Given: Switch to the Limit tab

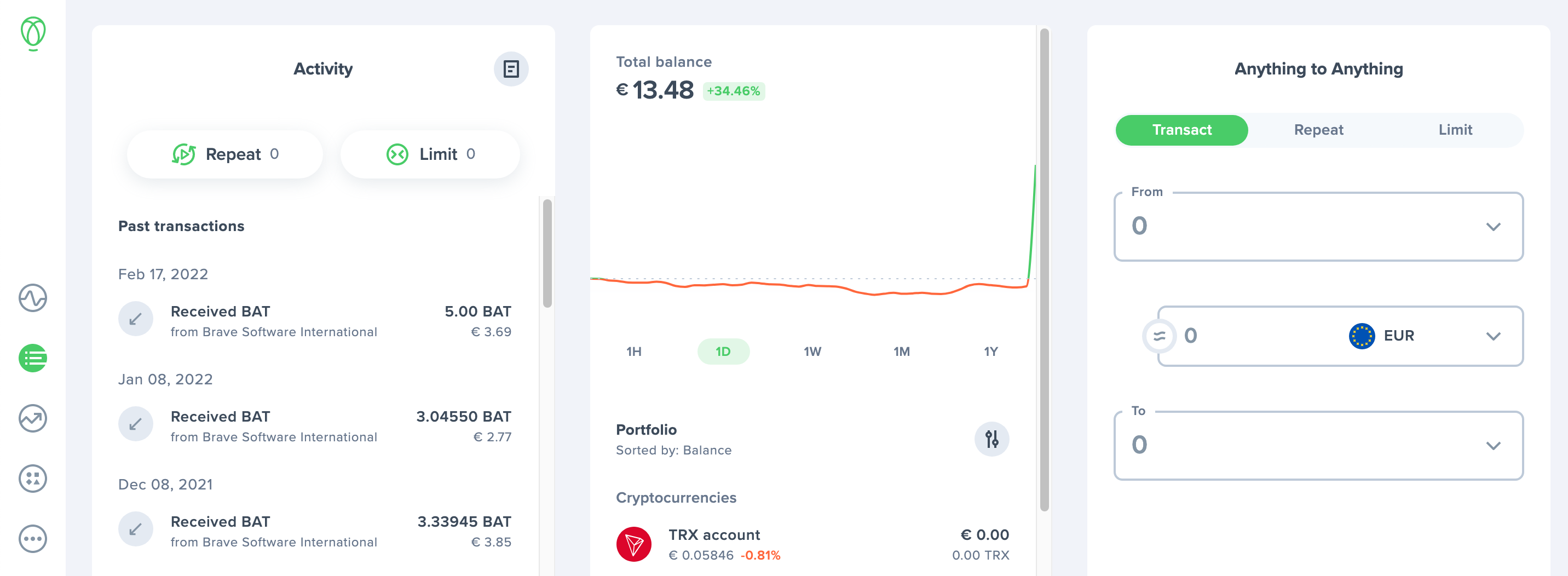Looking at the screenshot, I should [1455, 130].
